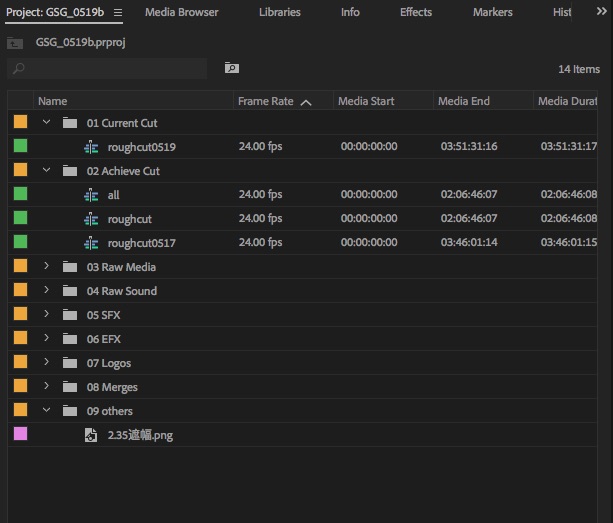Image resolution: width=613 pixels, height=523 pixels.
Task: Sort by the Frame Rate column header
Action: point(266,101)
